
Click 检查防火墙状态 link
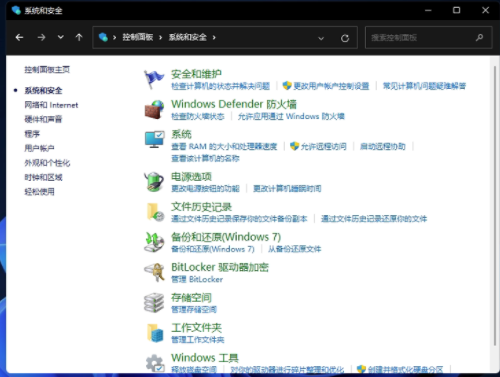tap(198, 116)
